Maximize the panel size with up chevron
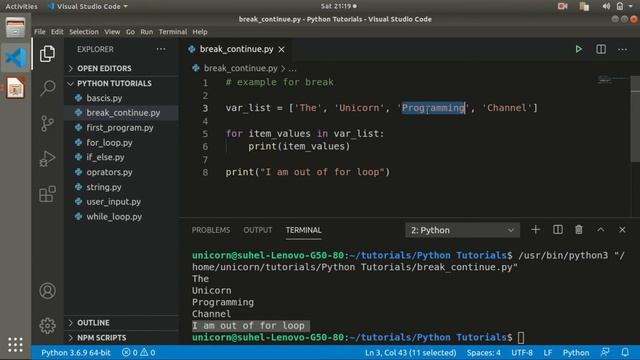 (x=600, y=230)
